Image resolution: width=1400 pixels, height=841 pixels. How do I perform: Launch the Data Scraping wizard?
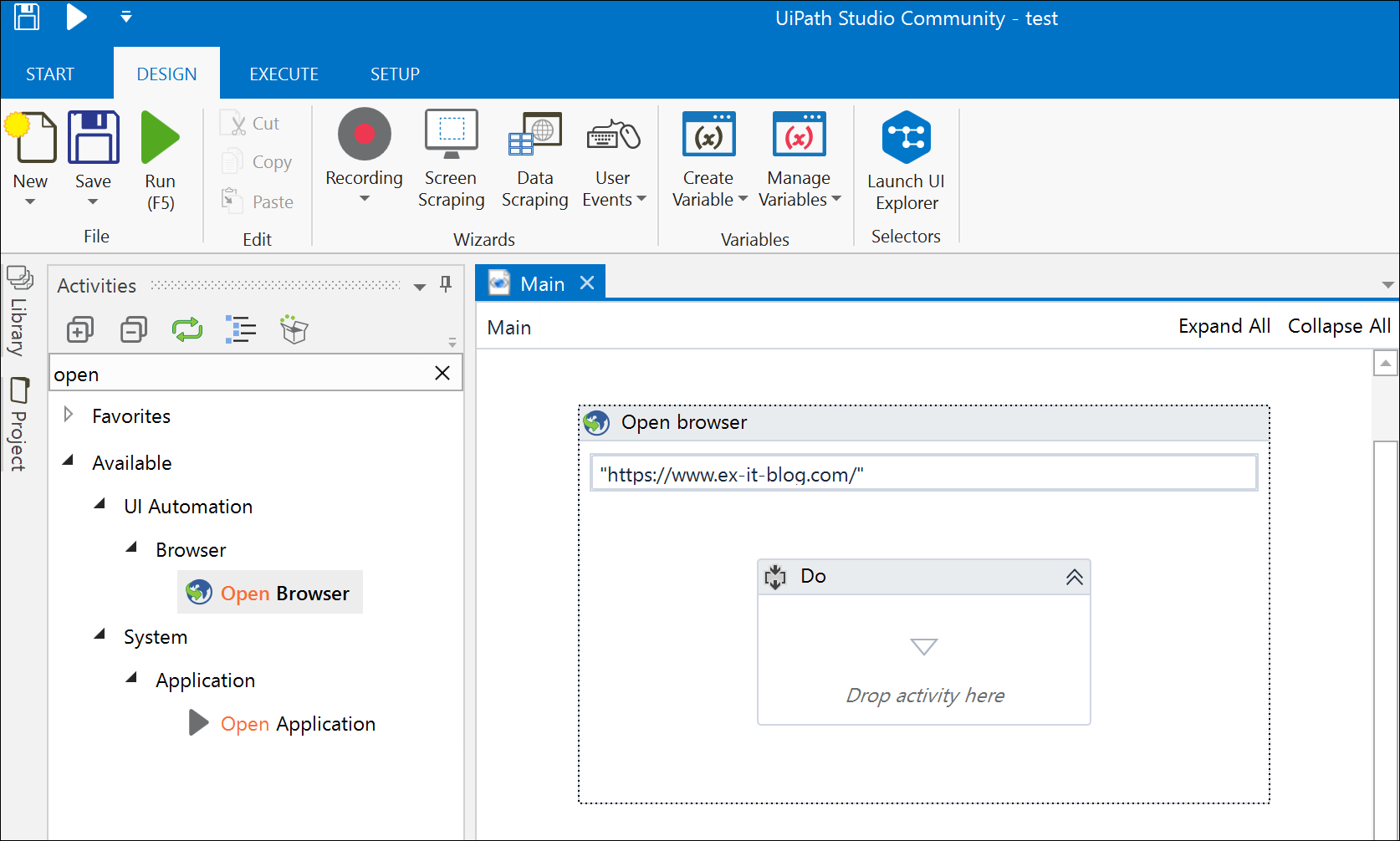pos(535,159)
